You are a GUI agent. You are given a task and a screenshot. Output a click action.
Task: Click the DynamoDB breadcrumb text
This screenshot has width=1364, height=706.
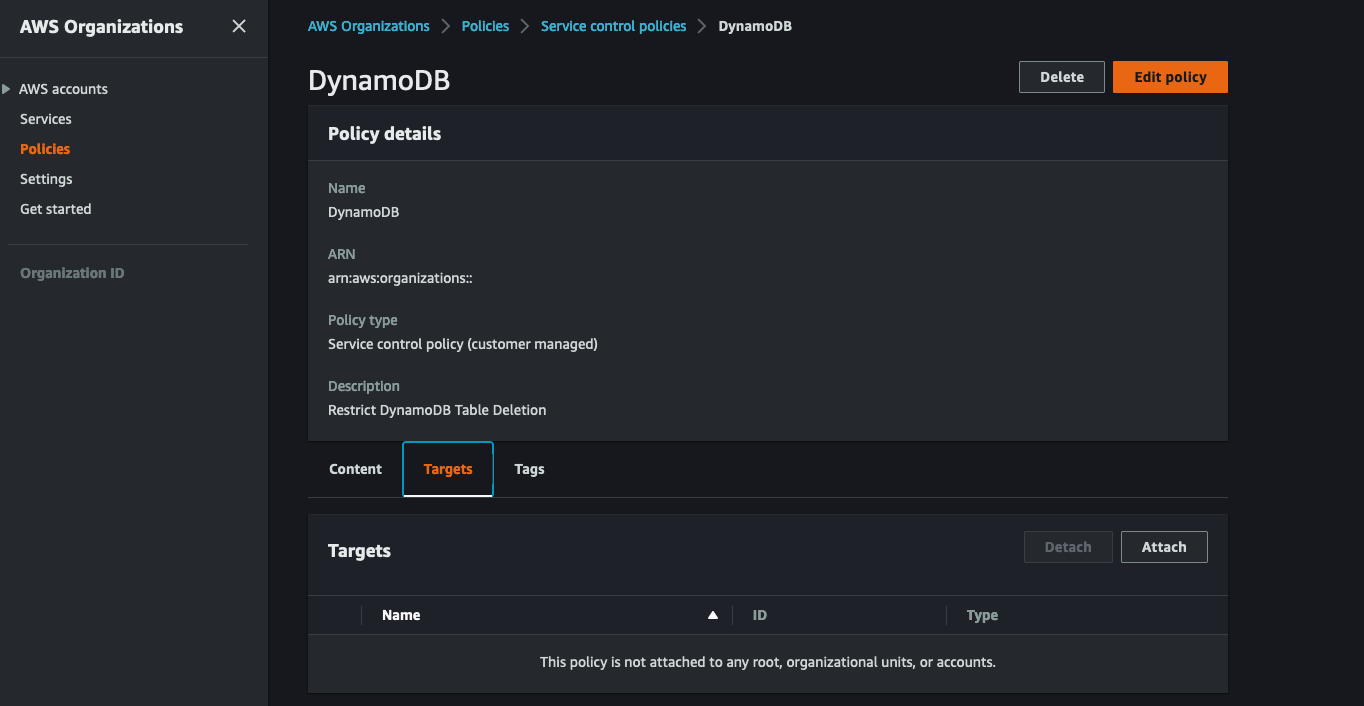pyautogui.click(x=755, y=26)
